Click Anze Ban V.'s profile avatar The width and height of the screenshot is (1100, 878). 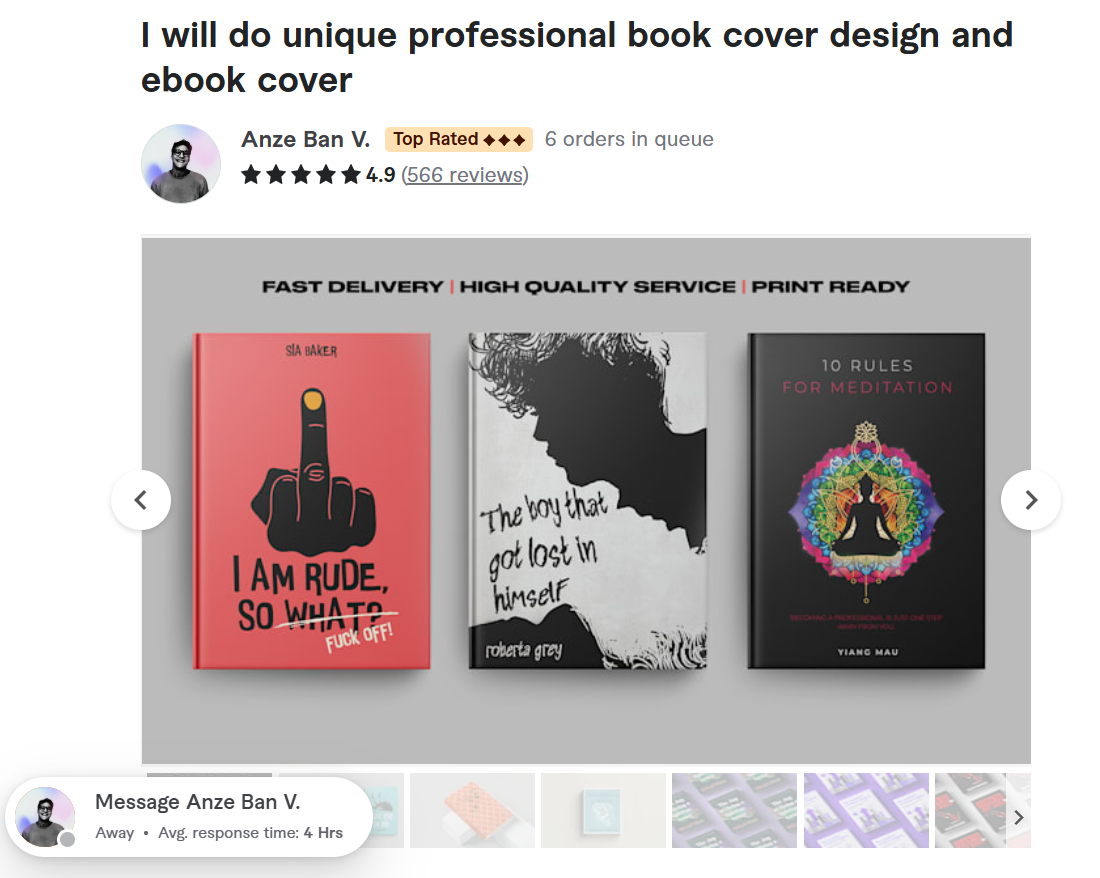[181, 163]
